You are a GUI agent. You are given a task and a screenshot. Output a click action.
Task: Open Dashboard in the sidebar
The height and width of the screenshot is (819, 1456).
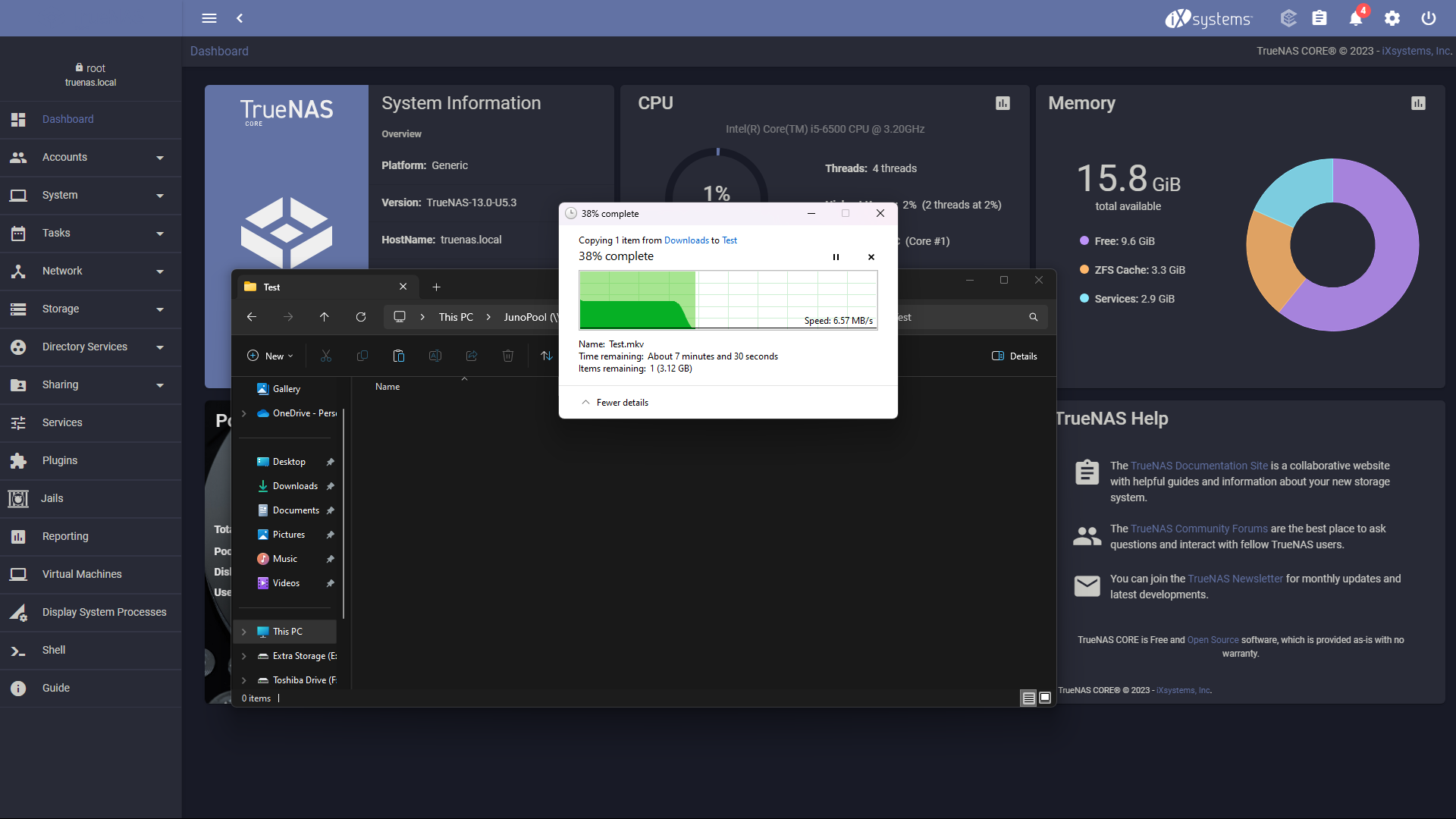tap(91, 119)
